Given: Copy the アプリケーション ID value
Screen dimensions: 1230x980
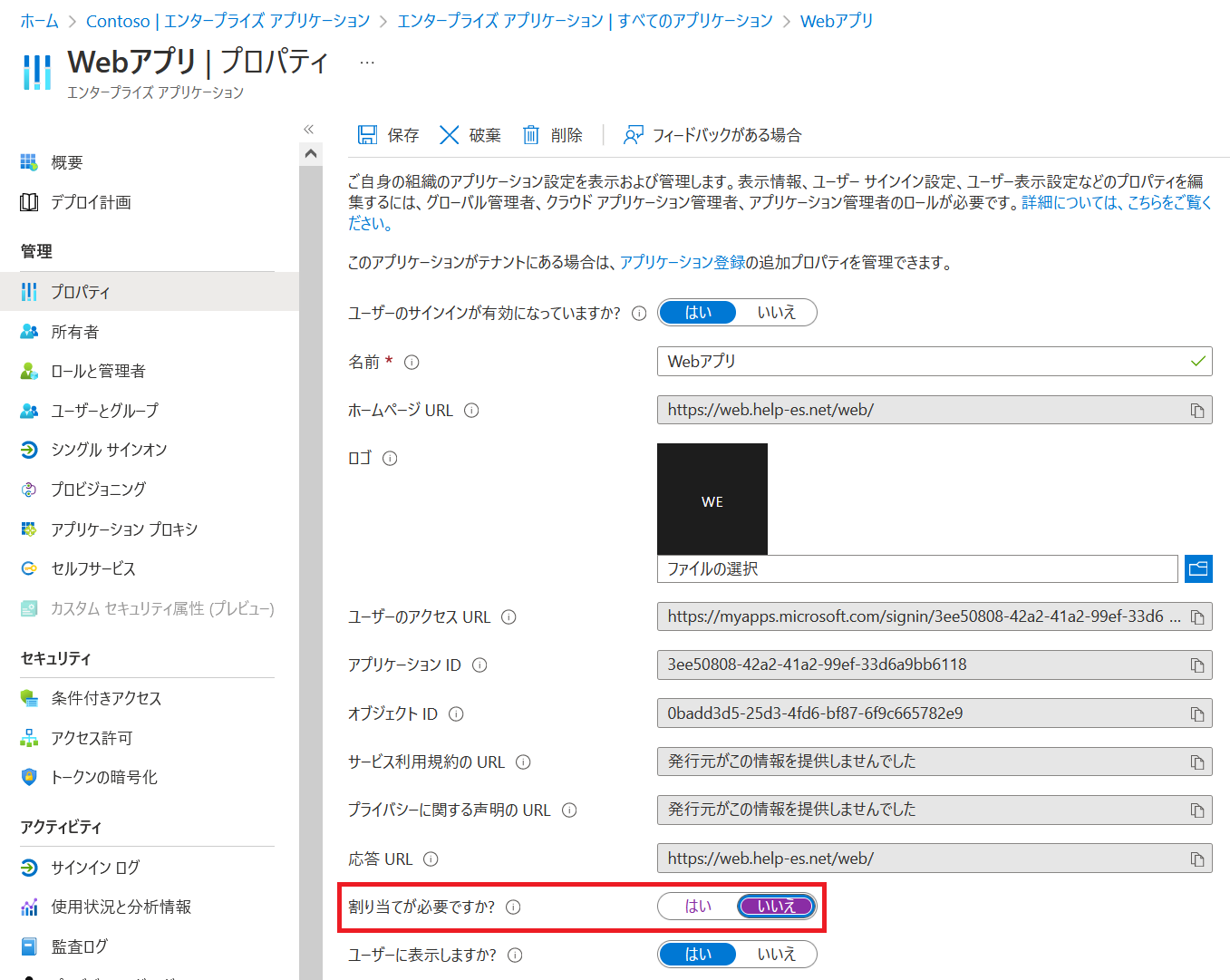Looking at the screenshot, I should (x=1197, y=665).
